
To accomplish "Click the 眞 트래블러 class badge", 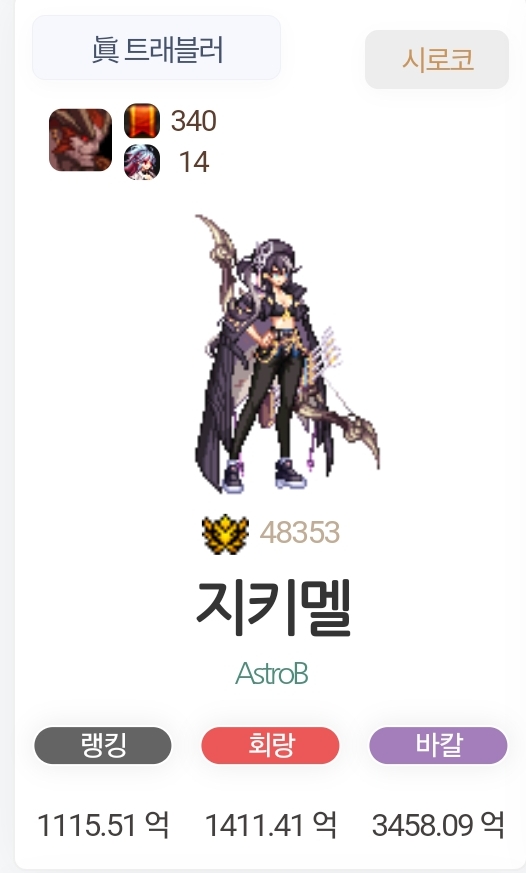I will [x=156, y=48].
